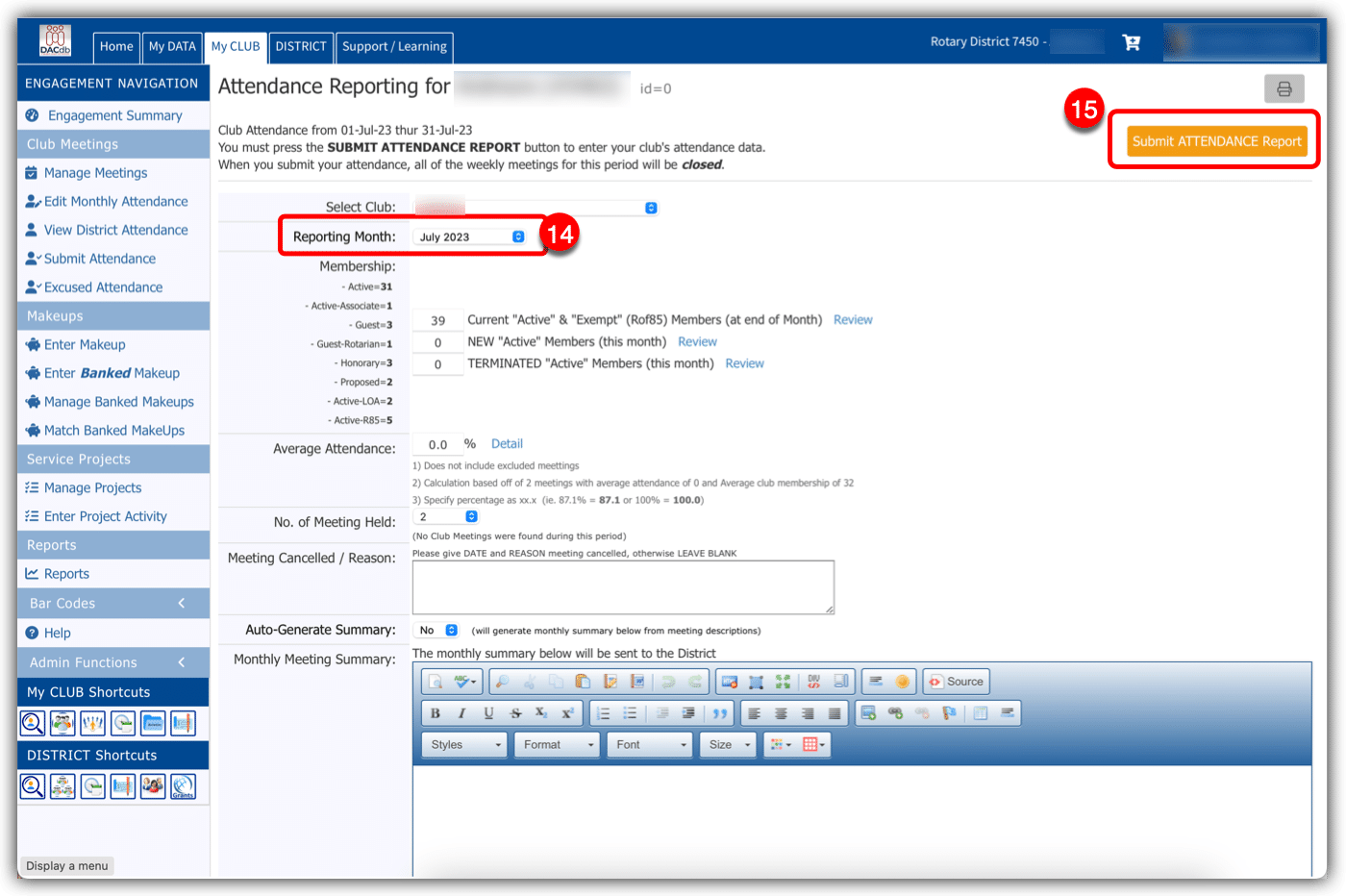Open the Reporting Month dropdown
The width and height of the screenshot is (1346, 896).
[x=471, y=236]
